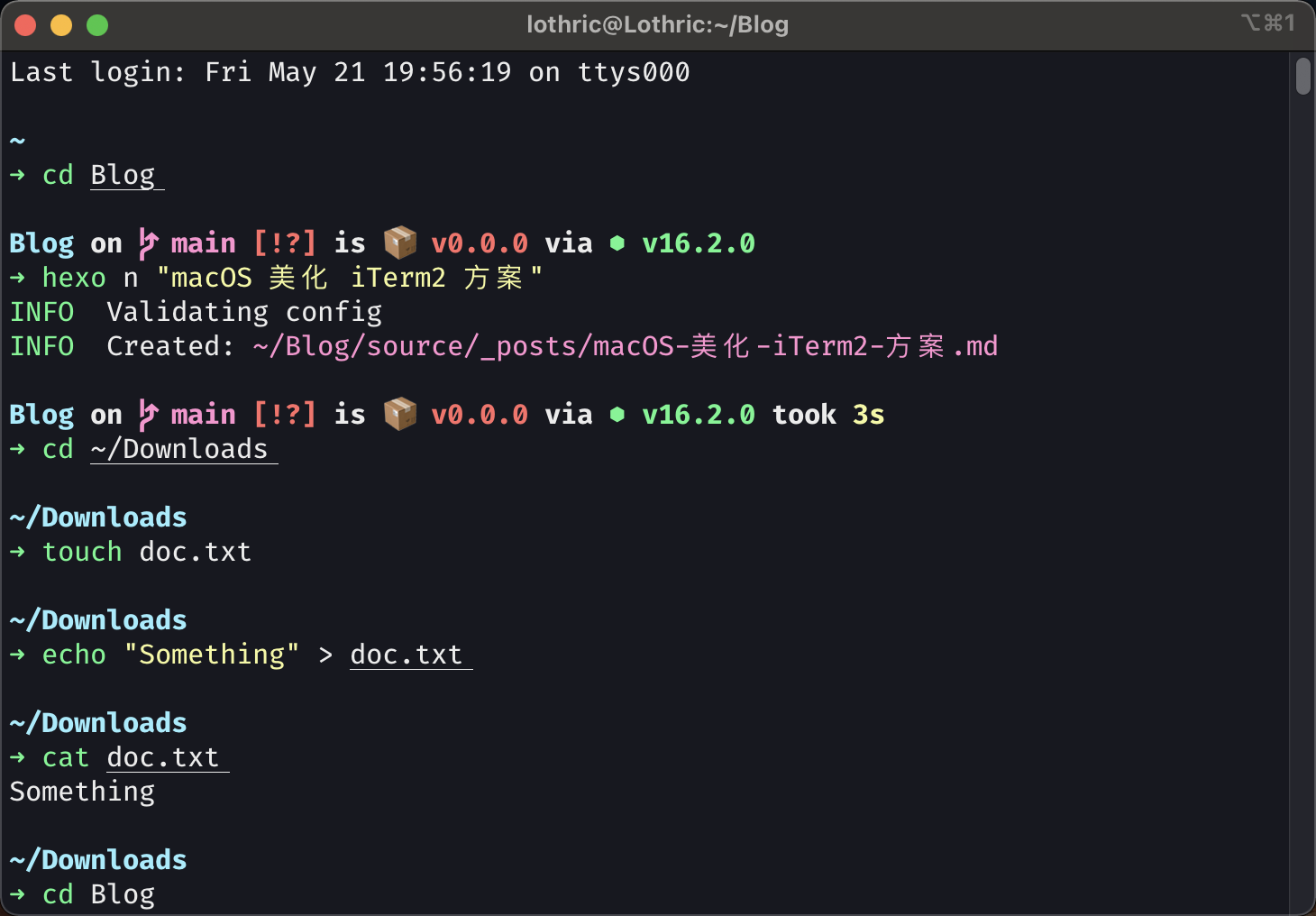Click the underlined ~/Downloads path

[184, 449]
